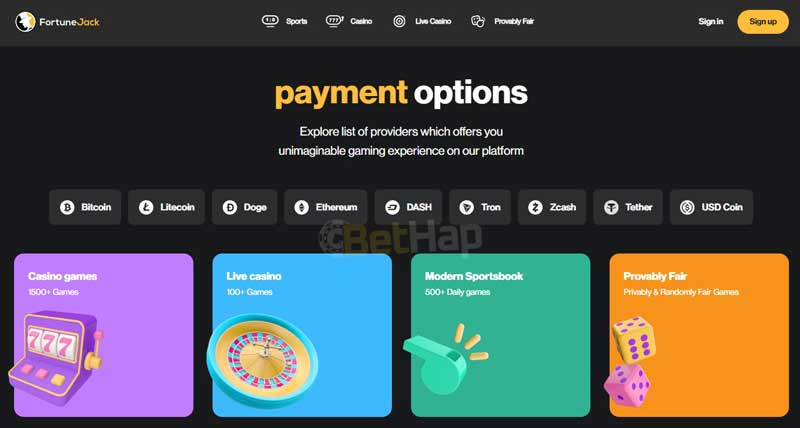800x428 pixels.
Task: Click the Tron coin icon
Action: (x=466, y=207)
